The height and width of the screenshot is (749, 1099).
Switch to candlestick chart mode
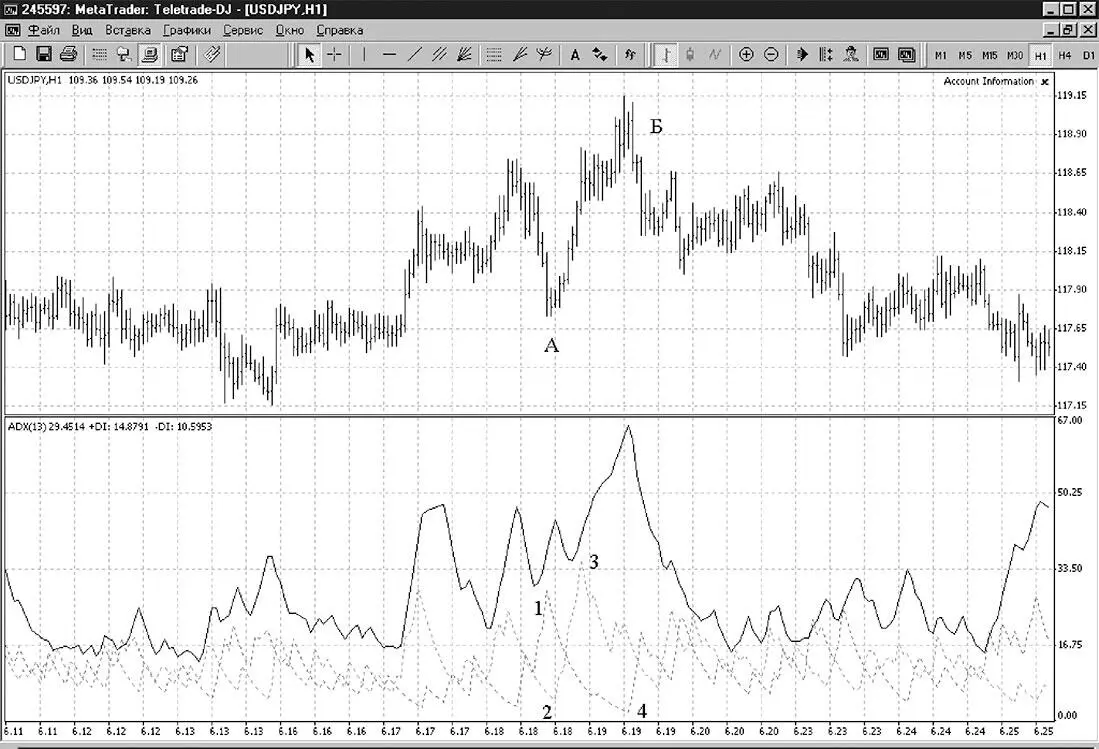coord(690,54)
